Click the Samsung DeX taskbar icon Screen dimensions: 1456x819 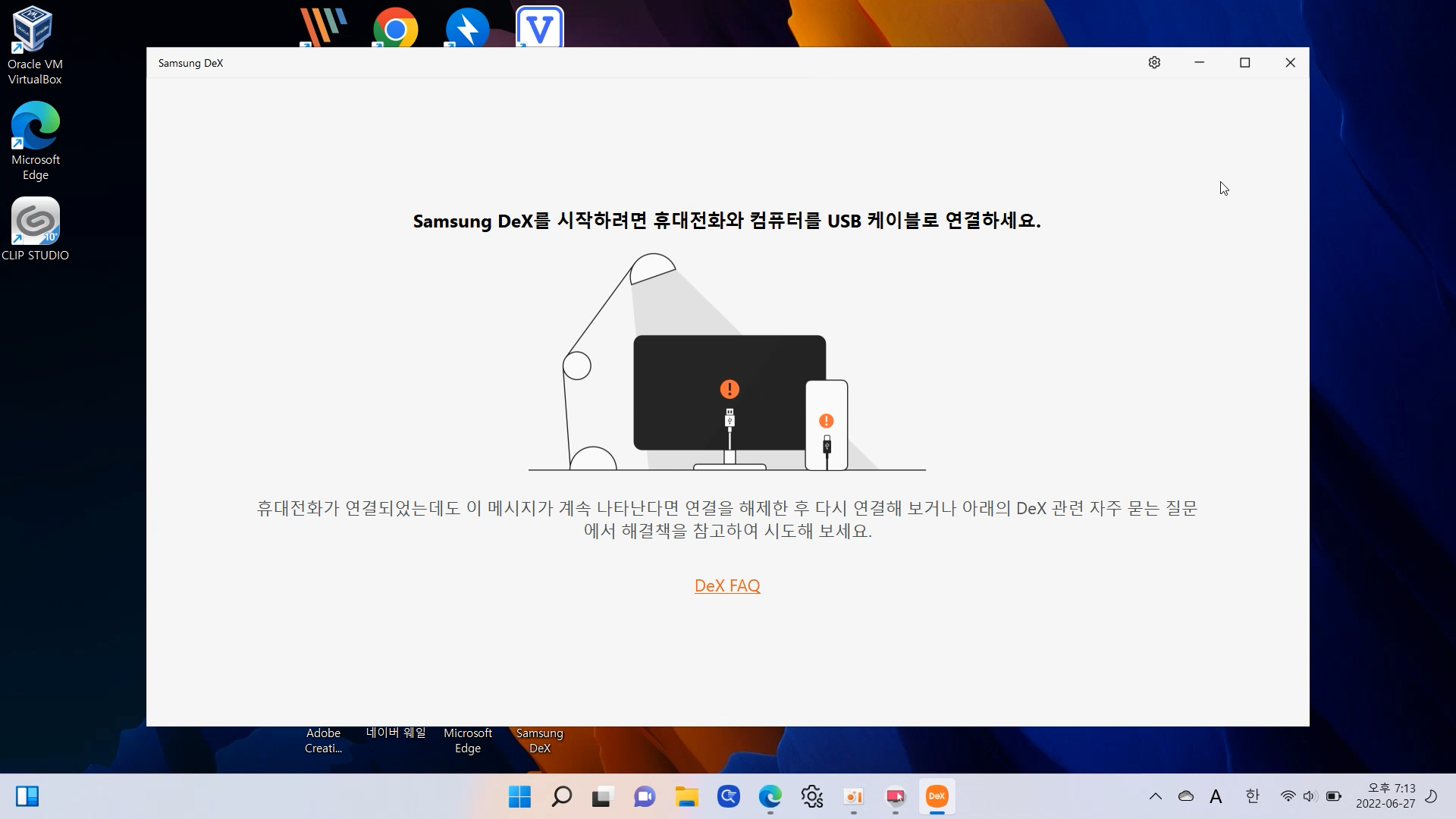click(937, 796)
